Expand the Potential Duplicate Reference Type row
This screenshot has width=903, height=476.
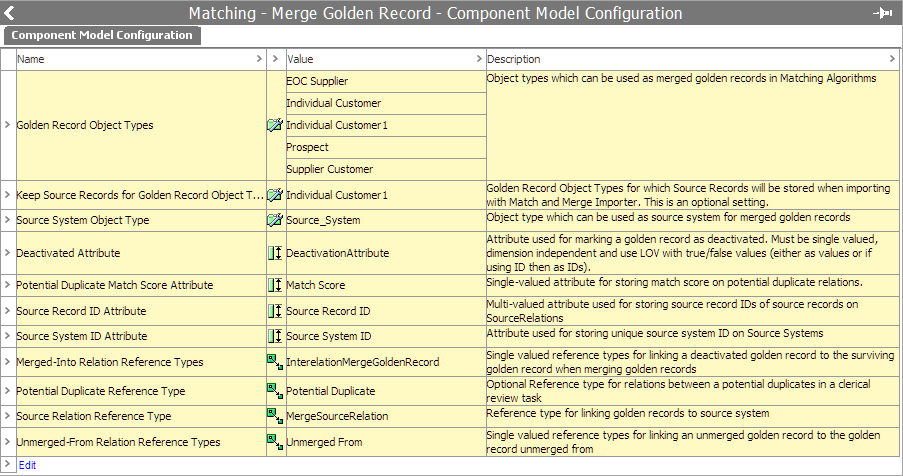click(x=7, y=391)
